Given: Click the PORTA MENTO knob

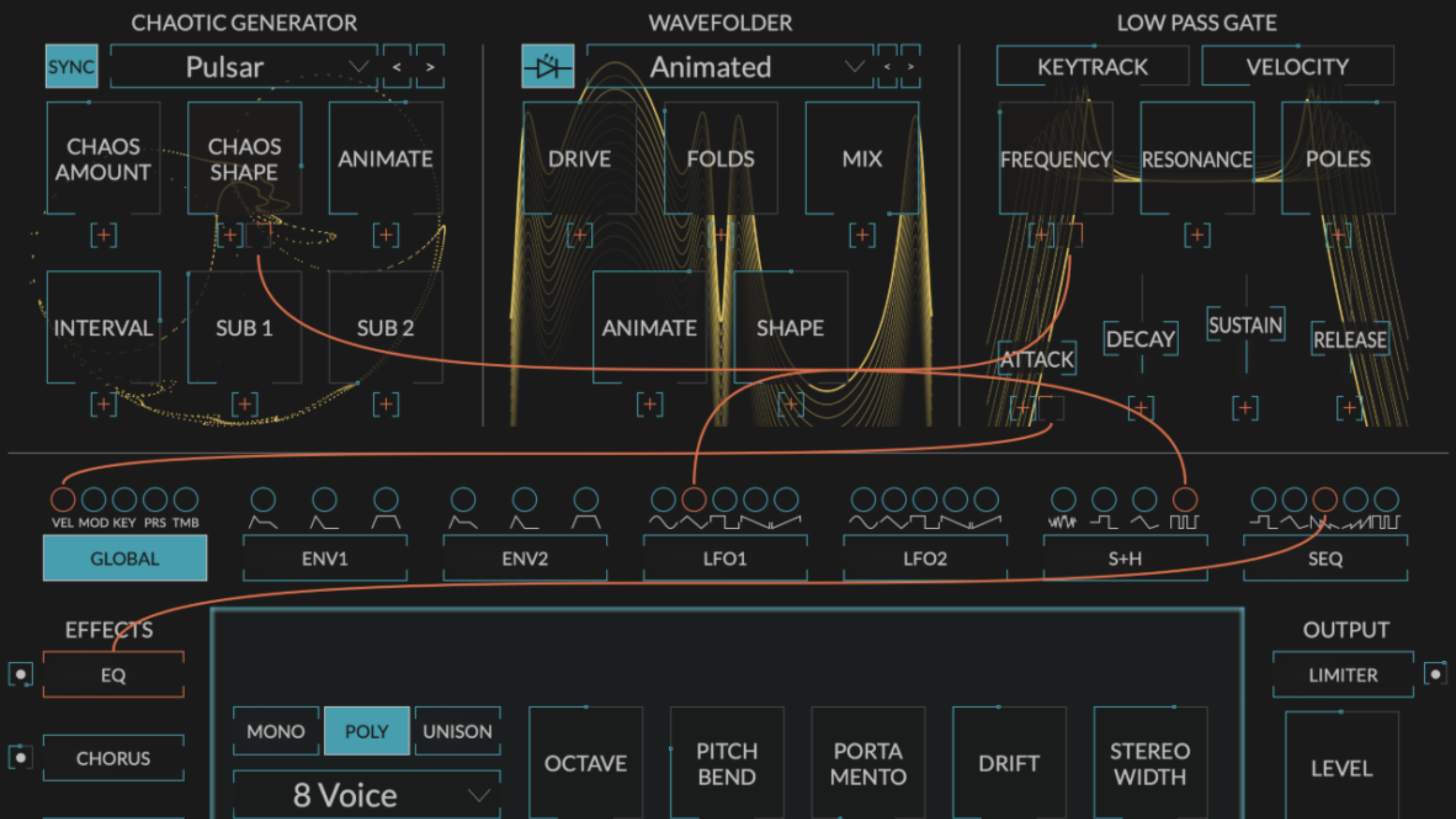Looking at the screenshot, I should (868, 763).
